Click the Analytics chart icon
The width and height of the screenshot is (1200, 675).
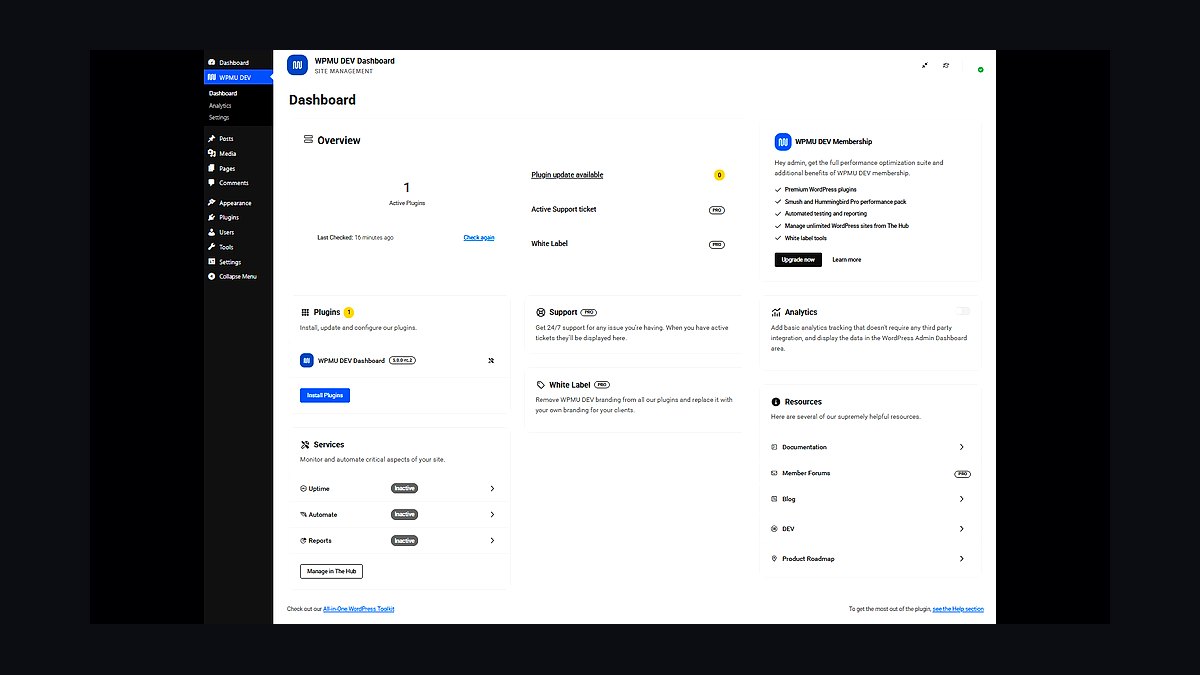tap(776, 312)
